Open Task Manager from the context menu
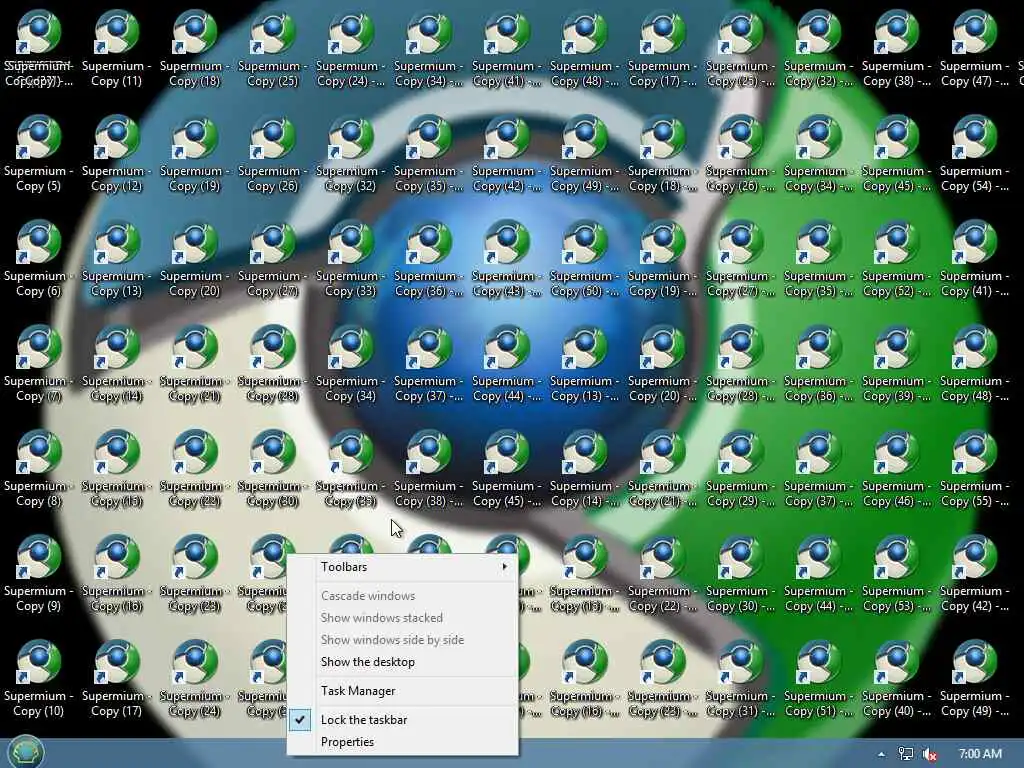Screen dimensions: 1024x768 coord(402,691)
